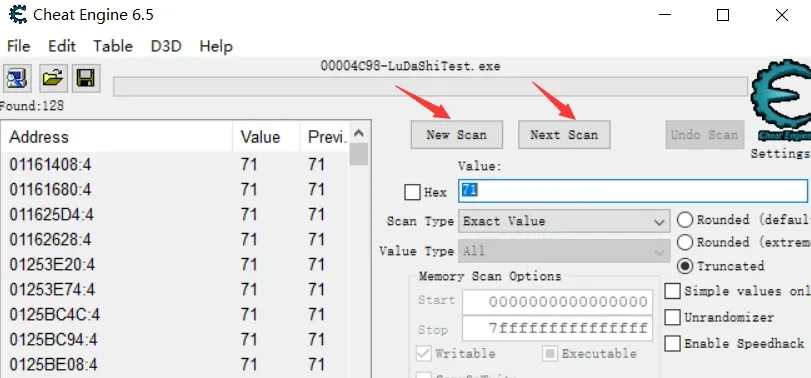Sort by the Address column header
Screen dimensions: 811x378
coord(117,138)
